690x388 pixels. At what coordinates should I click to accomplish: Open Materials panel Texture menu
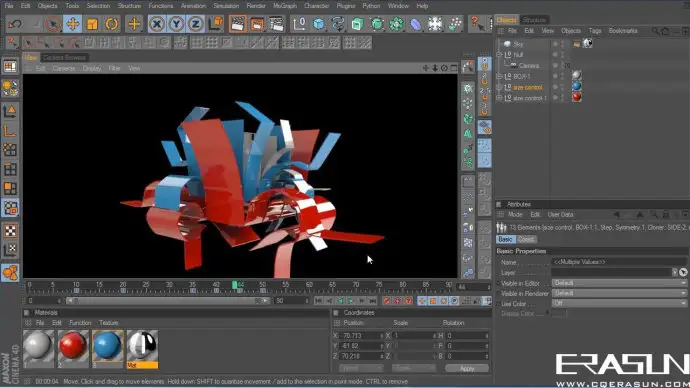108,323
